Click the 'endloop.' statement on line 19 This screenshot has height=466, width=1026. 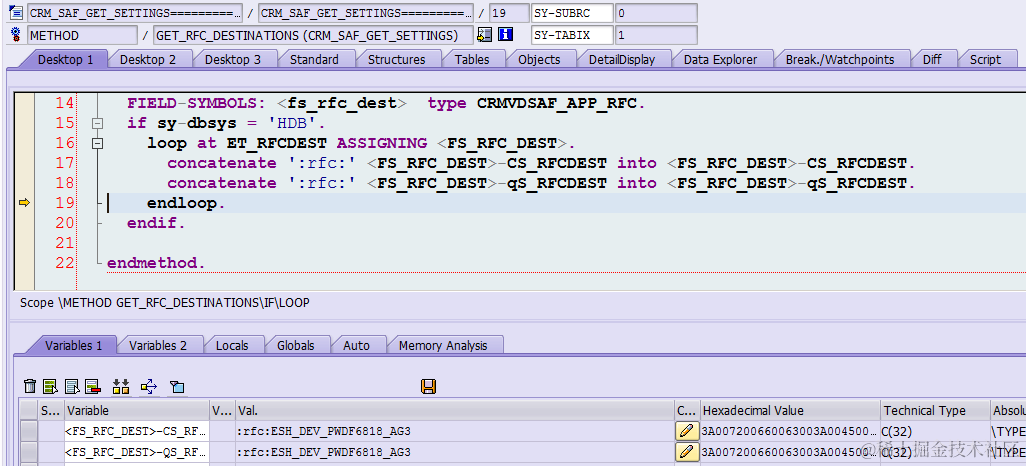coord(186,204)
